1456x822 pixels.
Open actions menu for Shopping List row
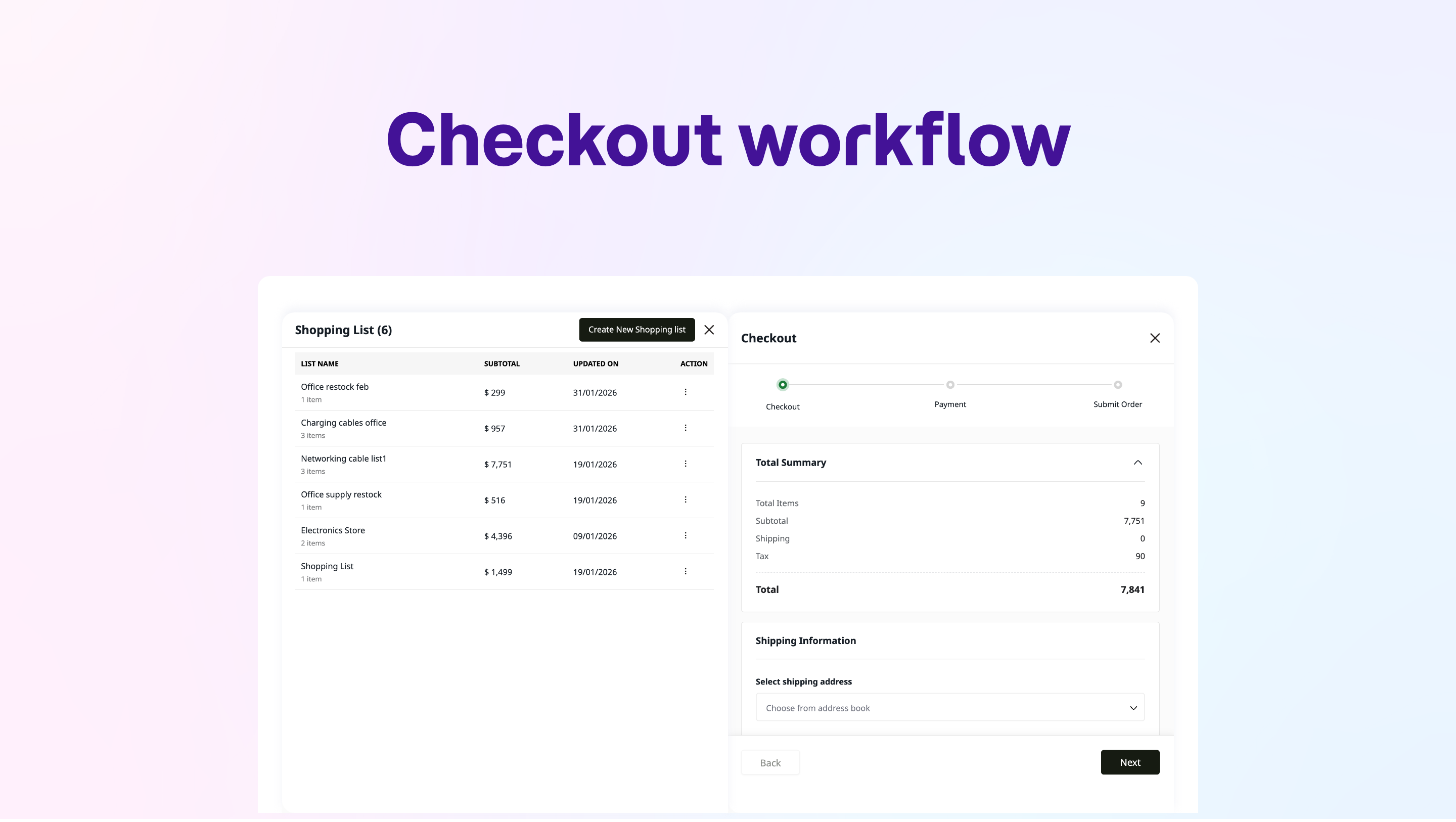tap(686, 571)
